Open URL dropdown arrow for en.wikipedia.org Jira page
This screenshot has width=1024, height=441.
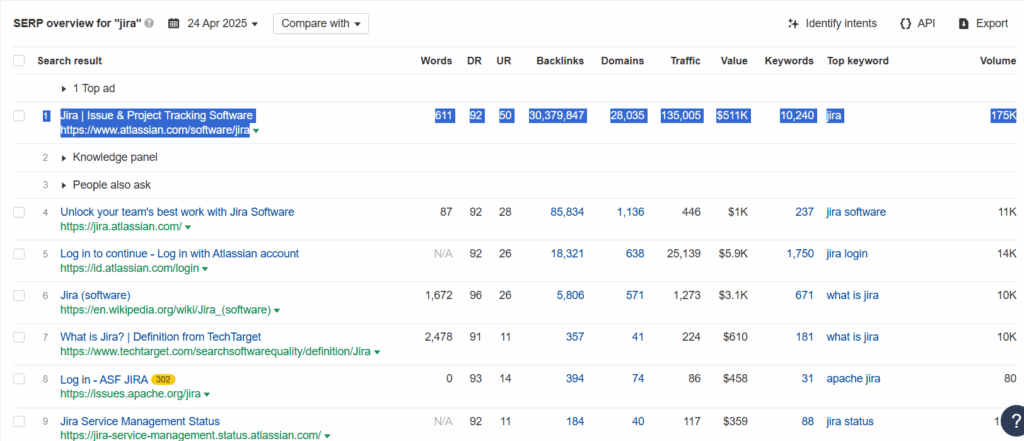point(277,310)
